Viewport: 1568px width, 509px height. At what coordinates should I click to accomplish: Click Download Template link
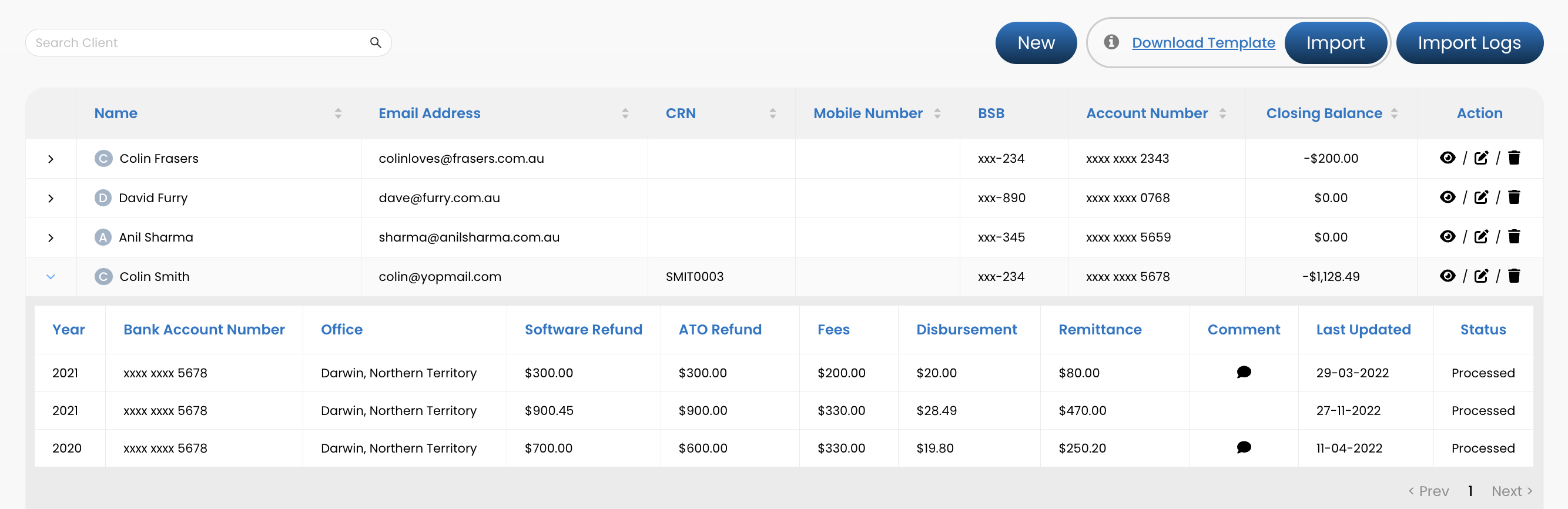pyautogui.click(x=1204, y=43)
